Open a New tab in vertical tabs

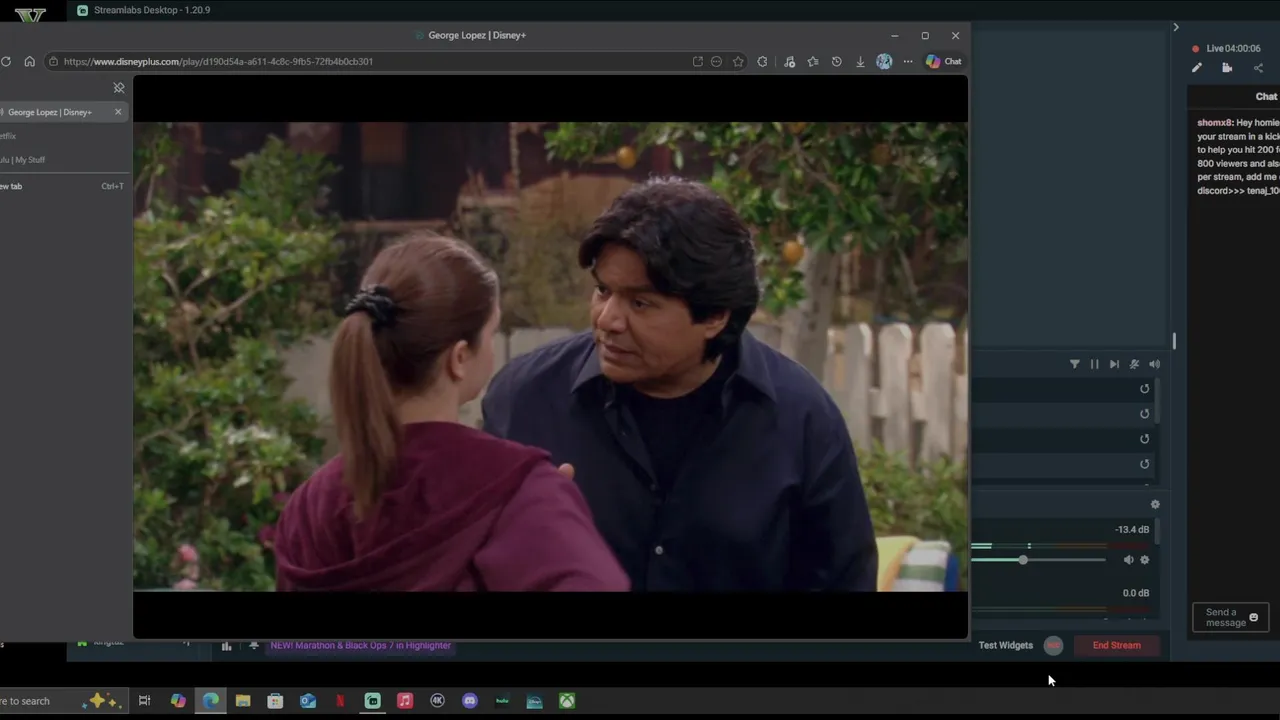(62, 186)
